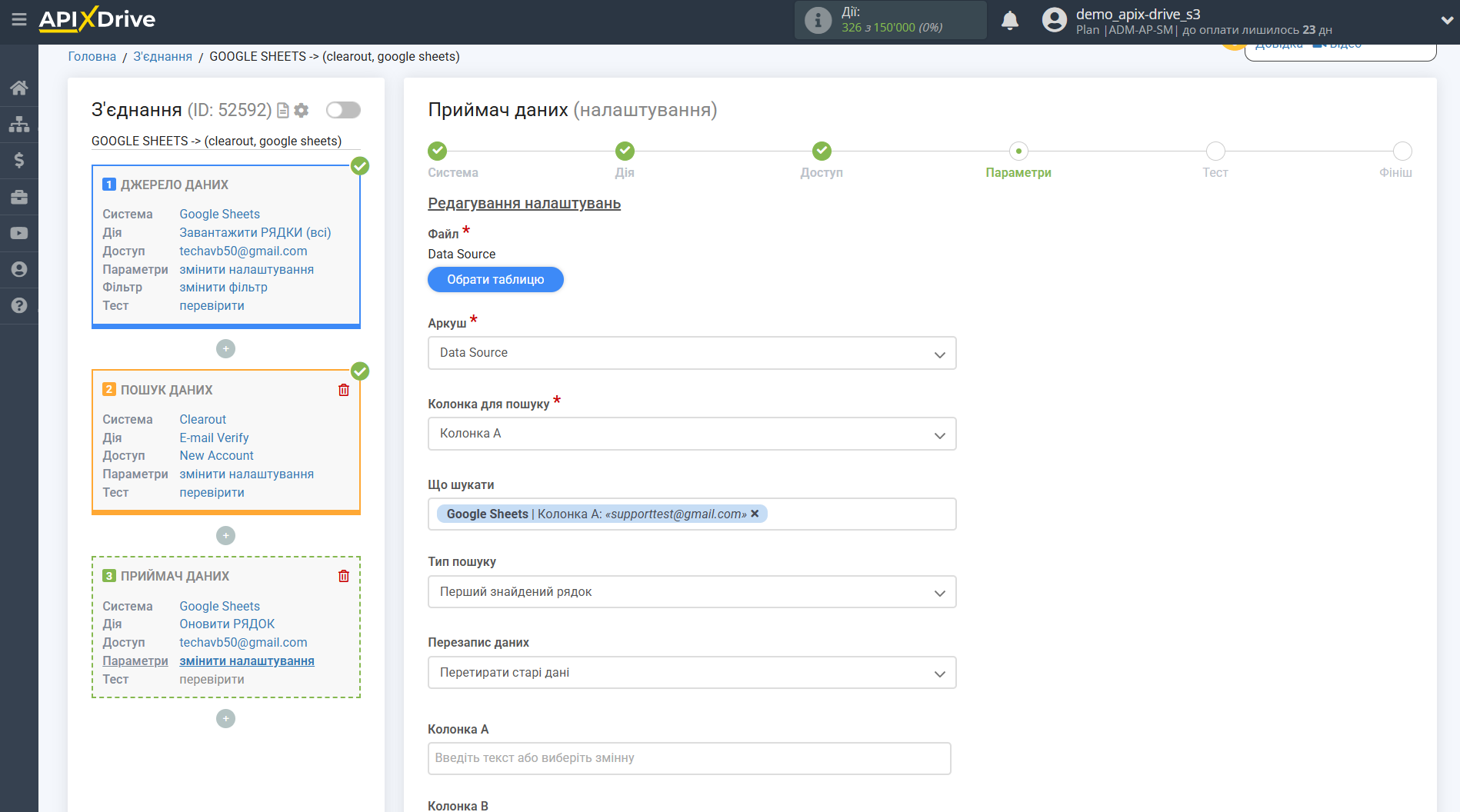Open help via the question mark icon
1460x812 pixels.
click(19, 305)
